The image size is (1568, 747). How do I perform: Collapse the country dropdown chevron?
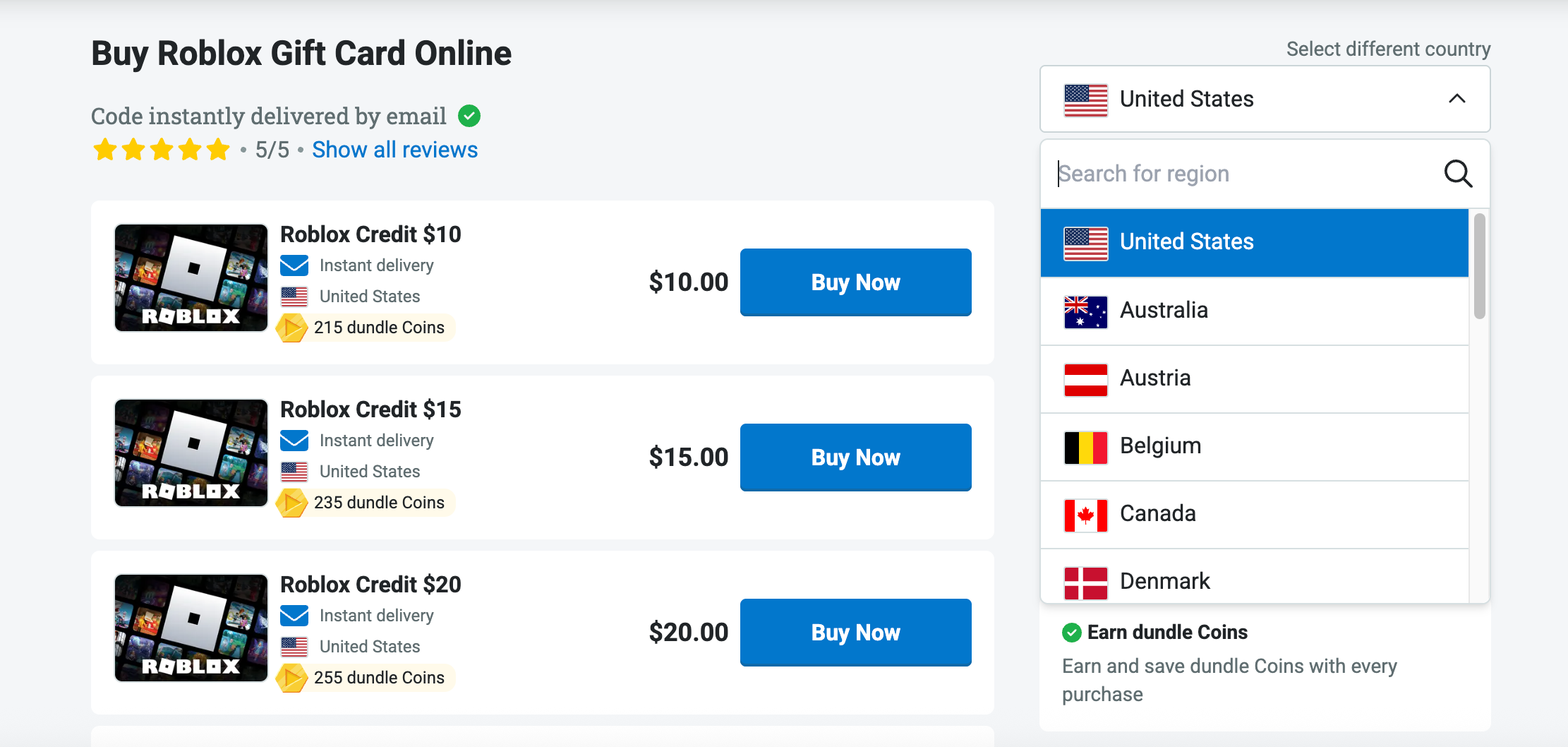point(1457,99)
